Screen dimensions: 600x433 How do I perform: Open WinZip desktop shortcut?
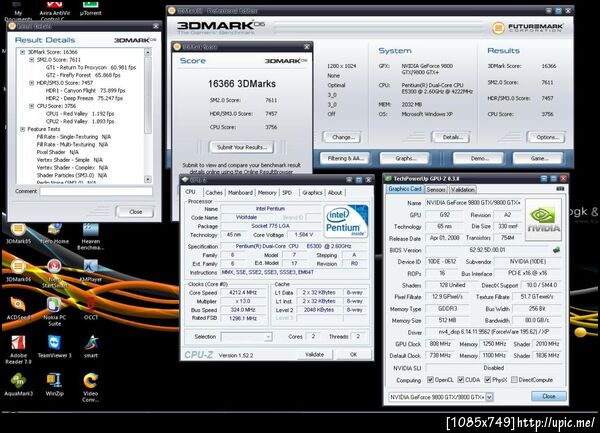(54, 384)
